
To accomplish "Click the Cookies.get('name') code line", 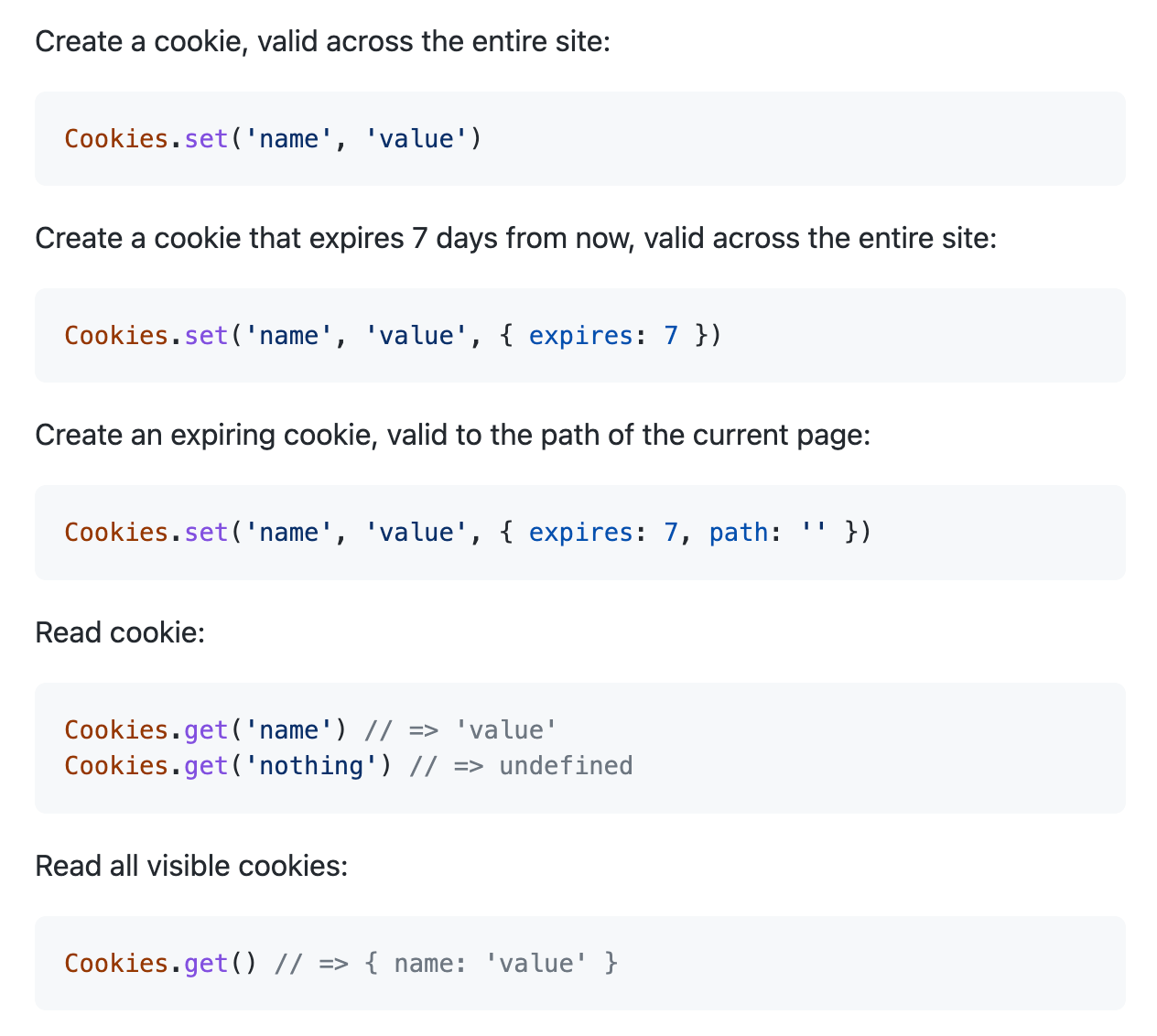I will 206,730.
